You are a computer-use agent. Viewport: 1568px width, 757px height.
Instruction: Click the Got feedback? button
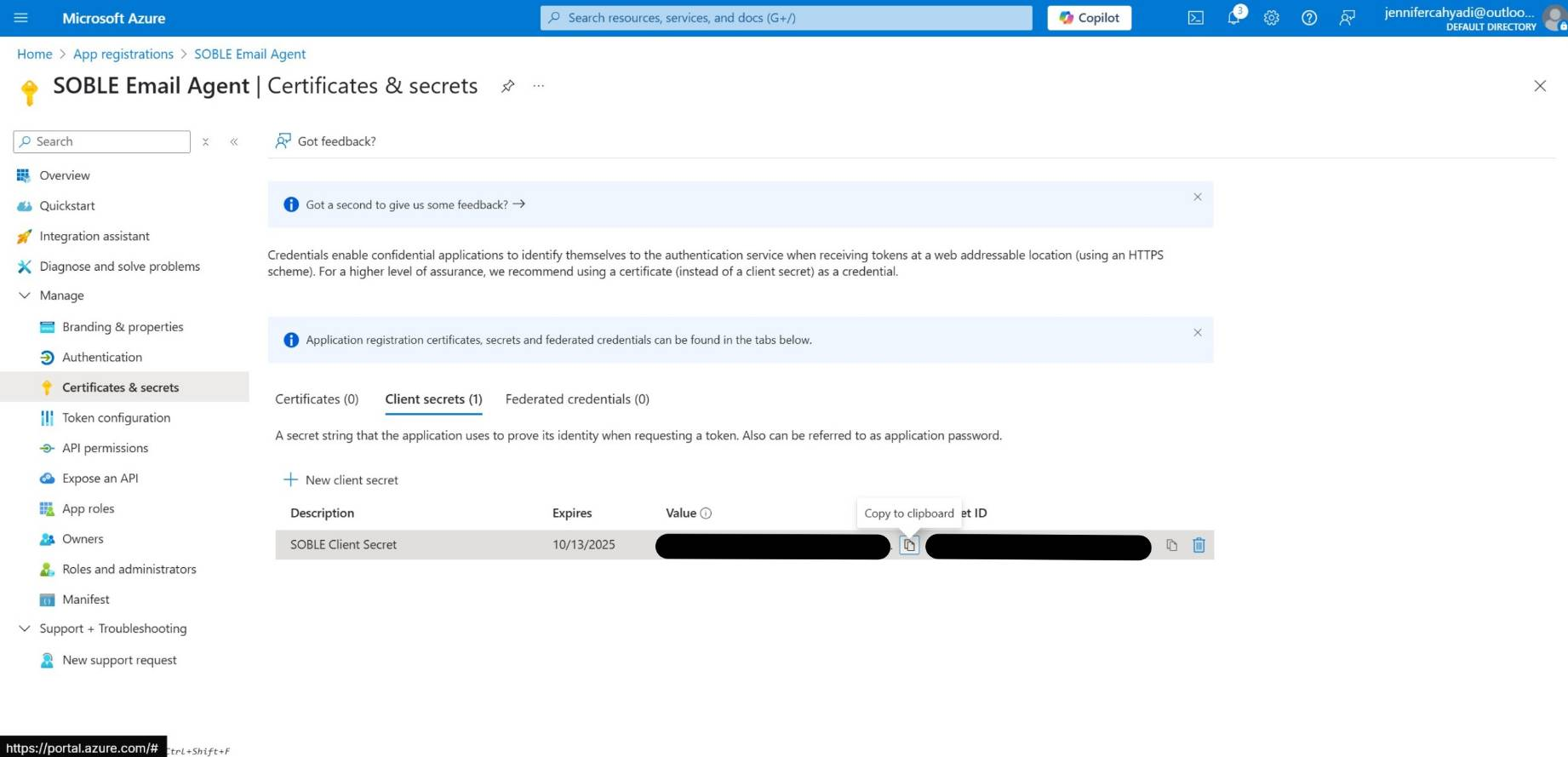pos(325,141)
